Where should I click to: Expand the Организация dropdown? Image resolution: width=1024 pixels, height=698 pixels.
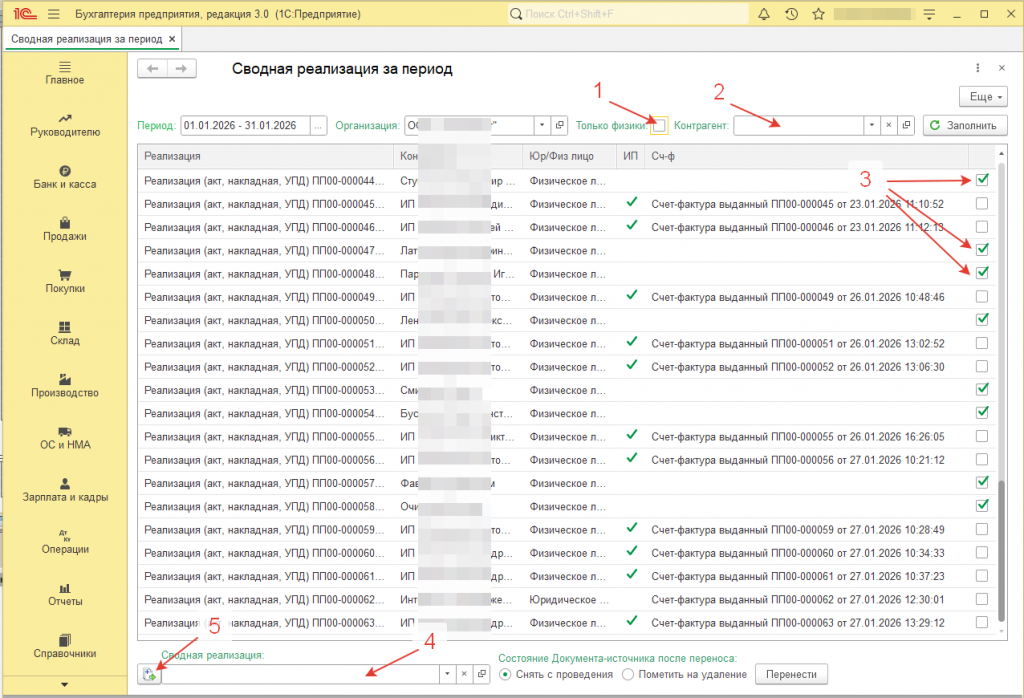point(542,125)
